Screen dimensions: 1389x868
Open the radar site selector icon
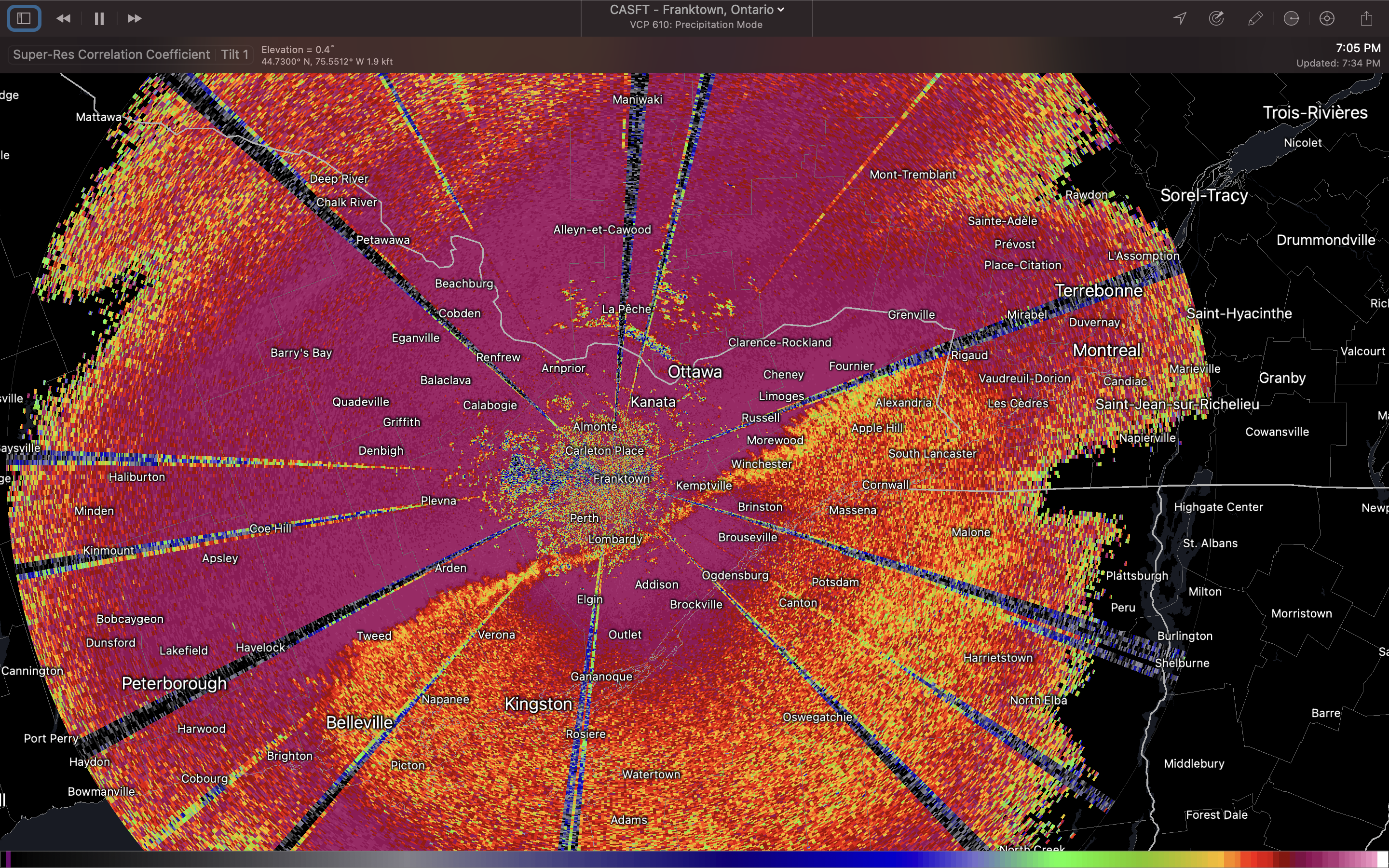point(1216,18)
